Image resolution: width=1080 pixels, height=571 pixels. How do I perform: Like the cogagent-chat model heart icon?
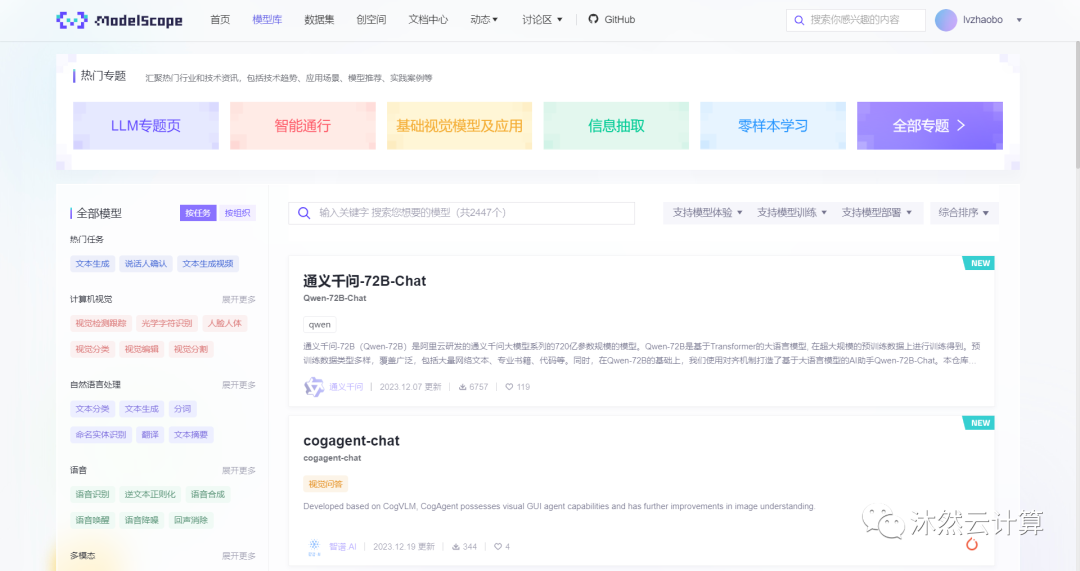tap(498, 547)
